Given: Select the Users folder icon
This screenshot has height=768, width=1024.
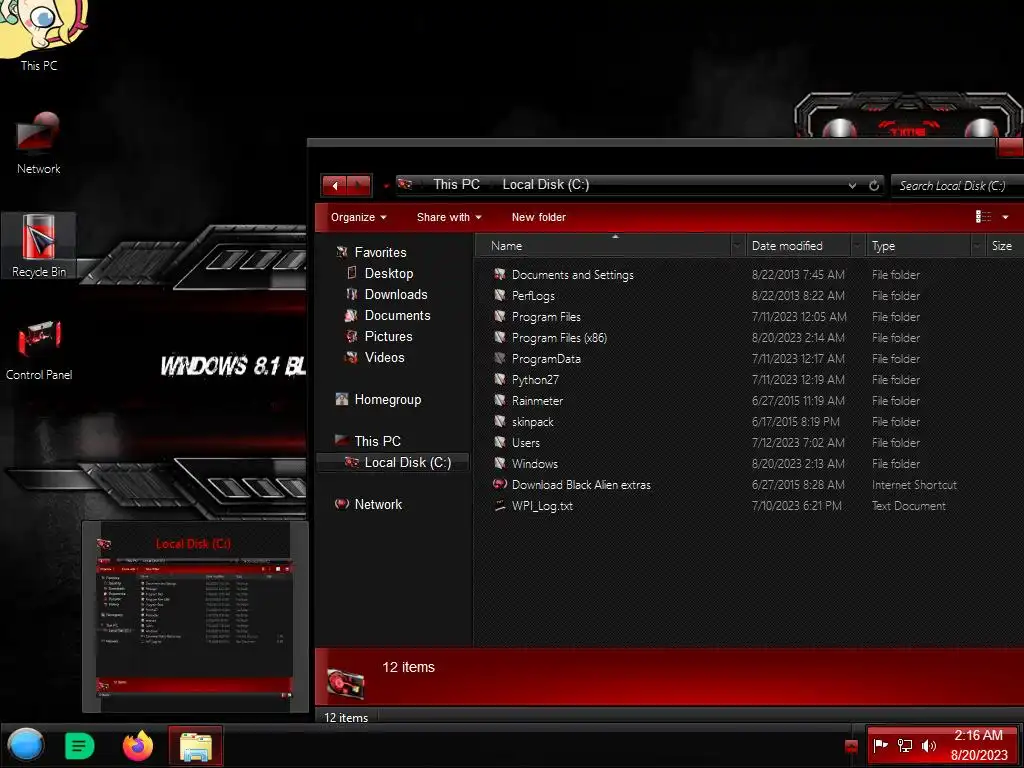Looking at the screenshot, I should tap(500, 442).
